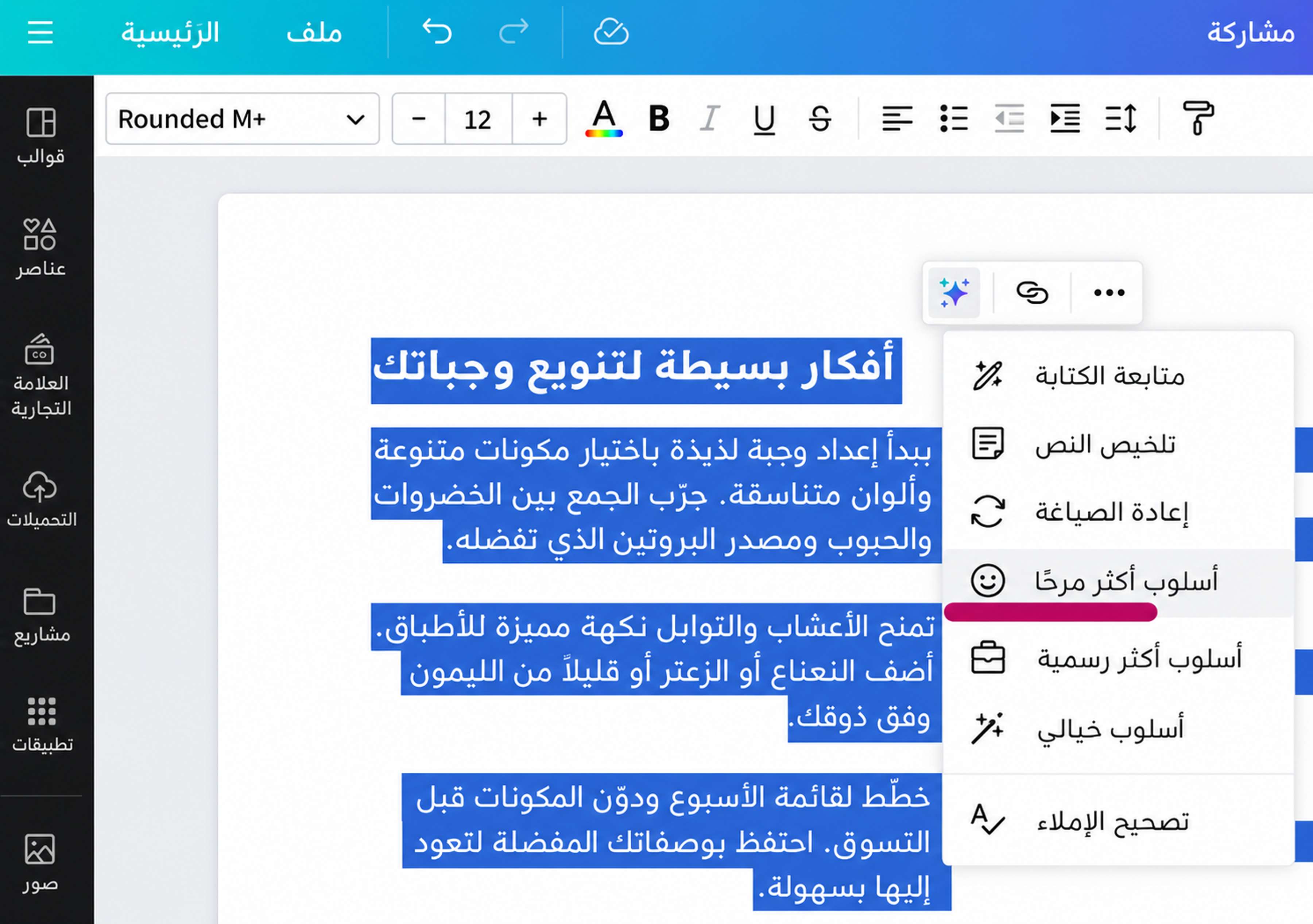This screenshot has height=924, width=1313.
Task: Click the مشاركة share button
Action: click(1251, 32)
